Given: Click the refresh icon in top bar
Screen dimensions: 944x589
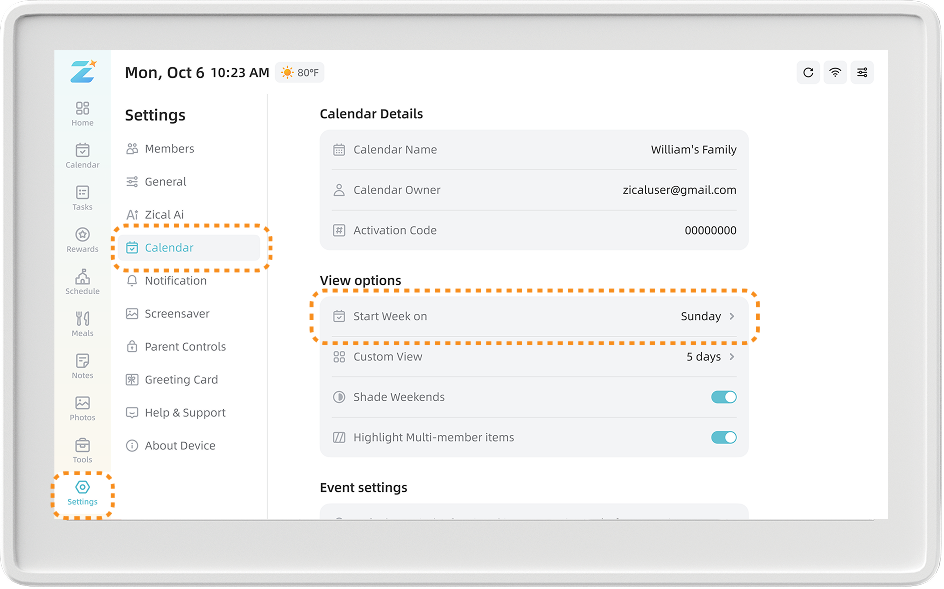Looking at the screenshot, I should coord(809,73).
